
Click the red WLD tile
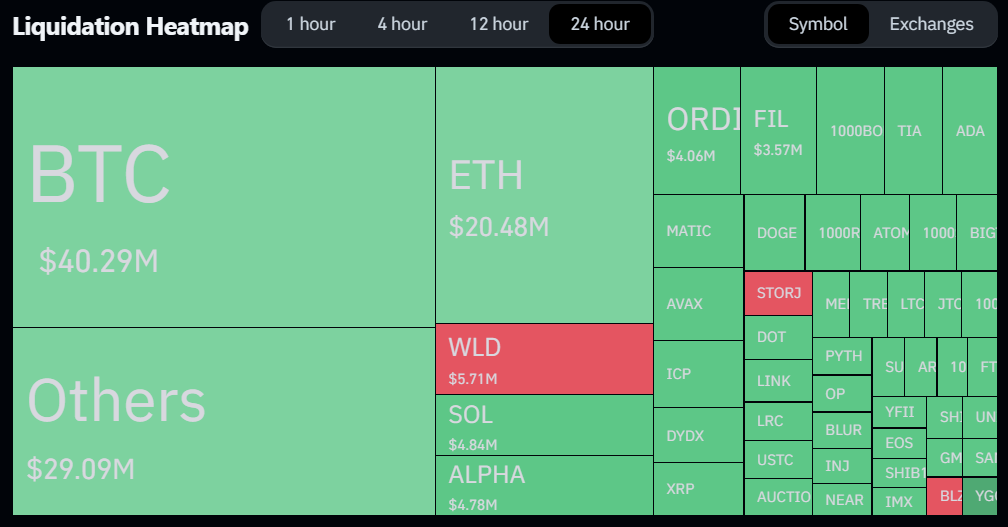pos(544,359)
